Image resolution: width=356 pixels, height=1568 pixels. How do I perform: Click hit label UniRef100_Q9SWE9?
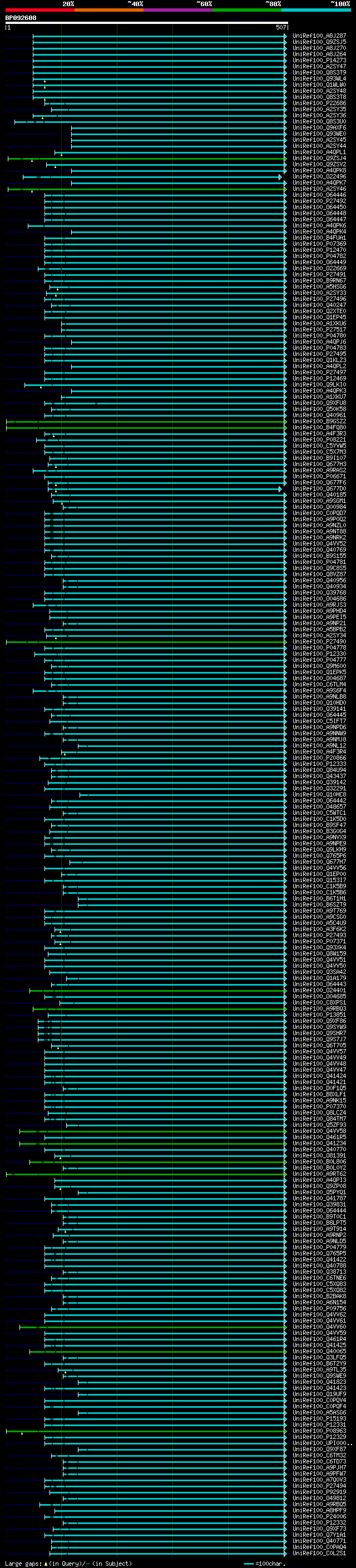click(319, 1376)
